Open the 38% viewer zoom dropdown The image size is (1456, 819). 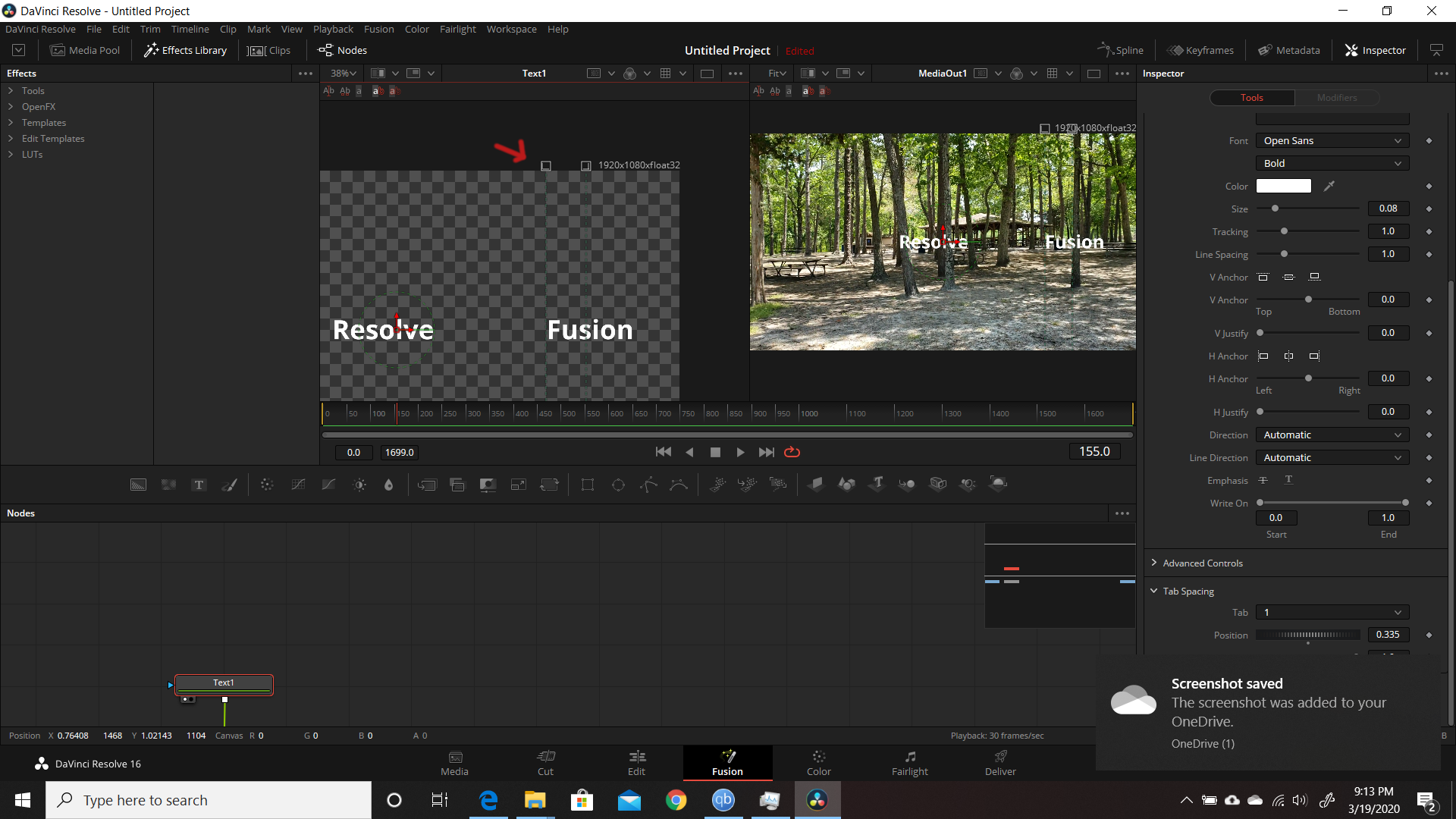pos(344,74)
